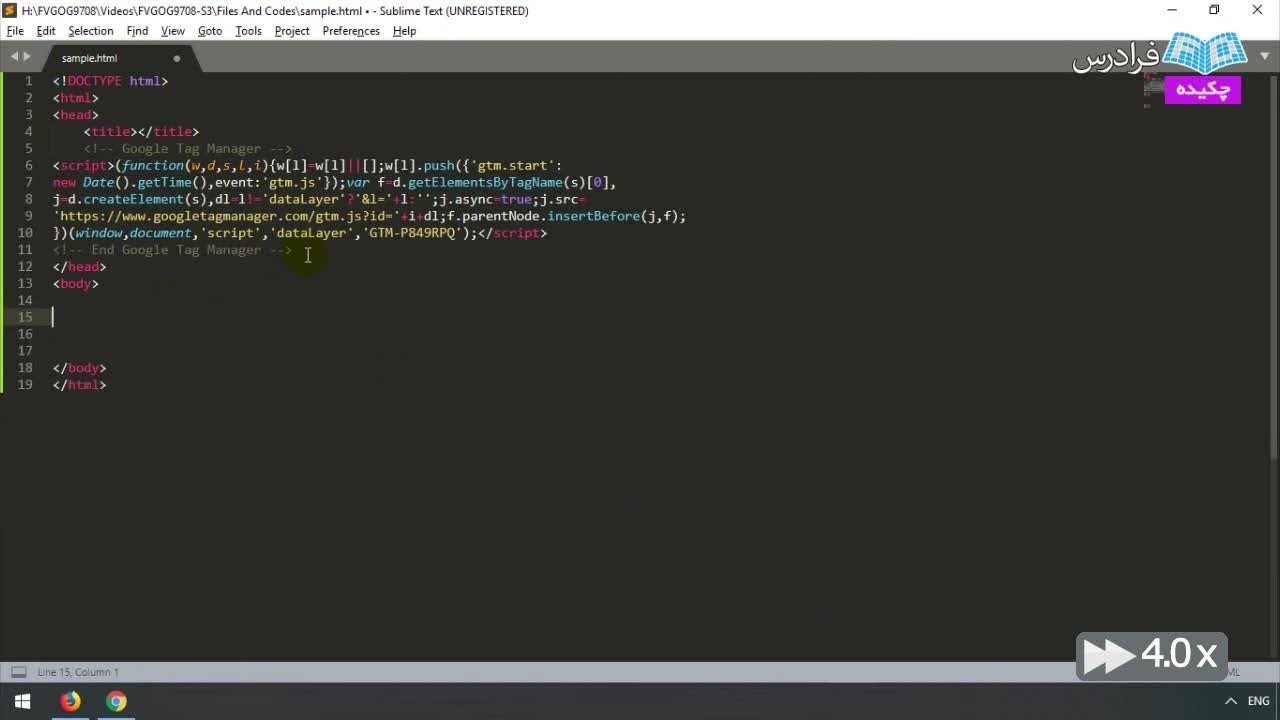Screen dimensions: 1280x720
Task: Click the Firefox icon in the taskbar
Action: (70, 701)
